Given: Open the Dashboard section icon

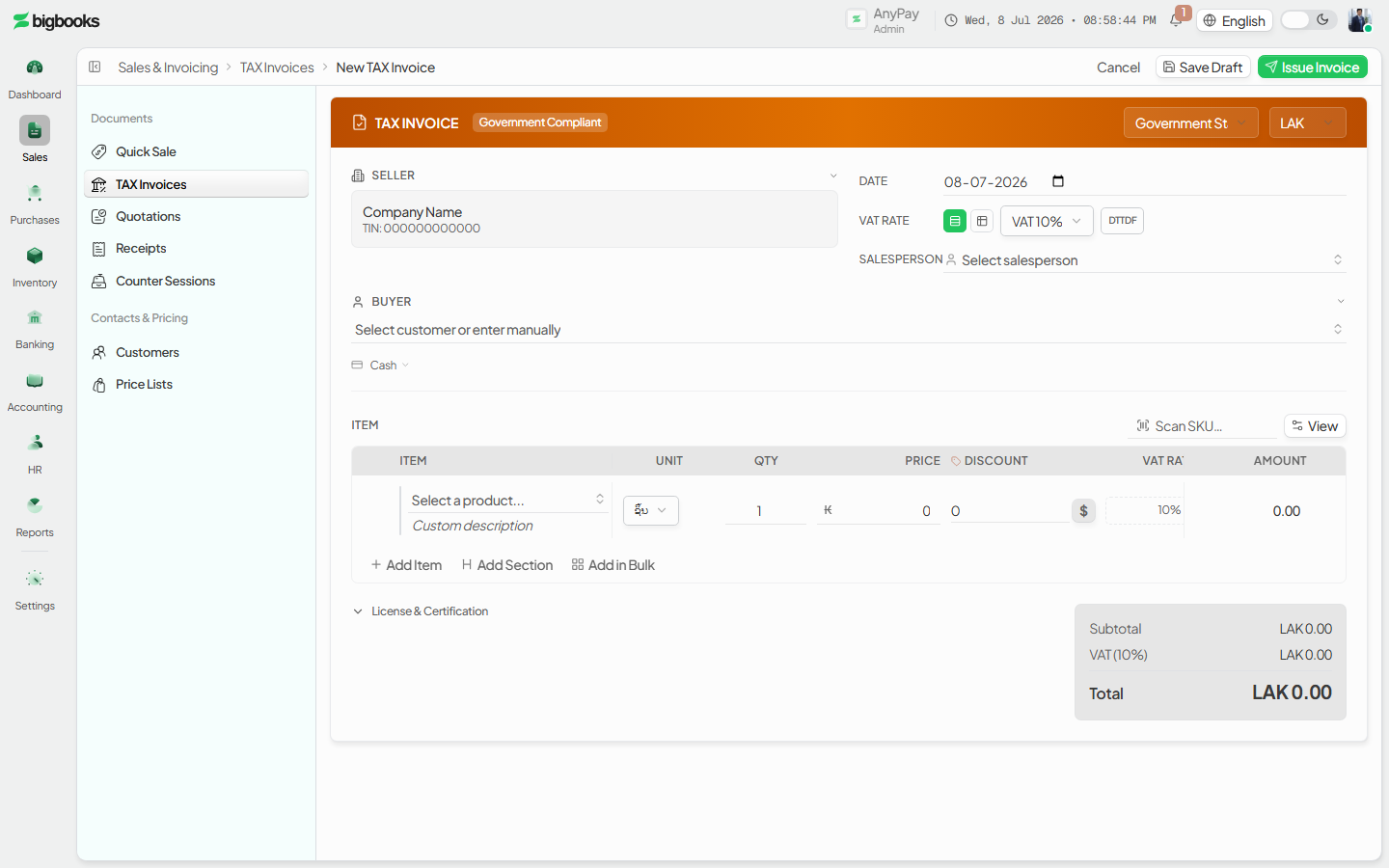Looking at the screenshot, I should [x=35, y=68].
